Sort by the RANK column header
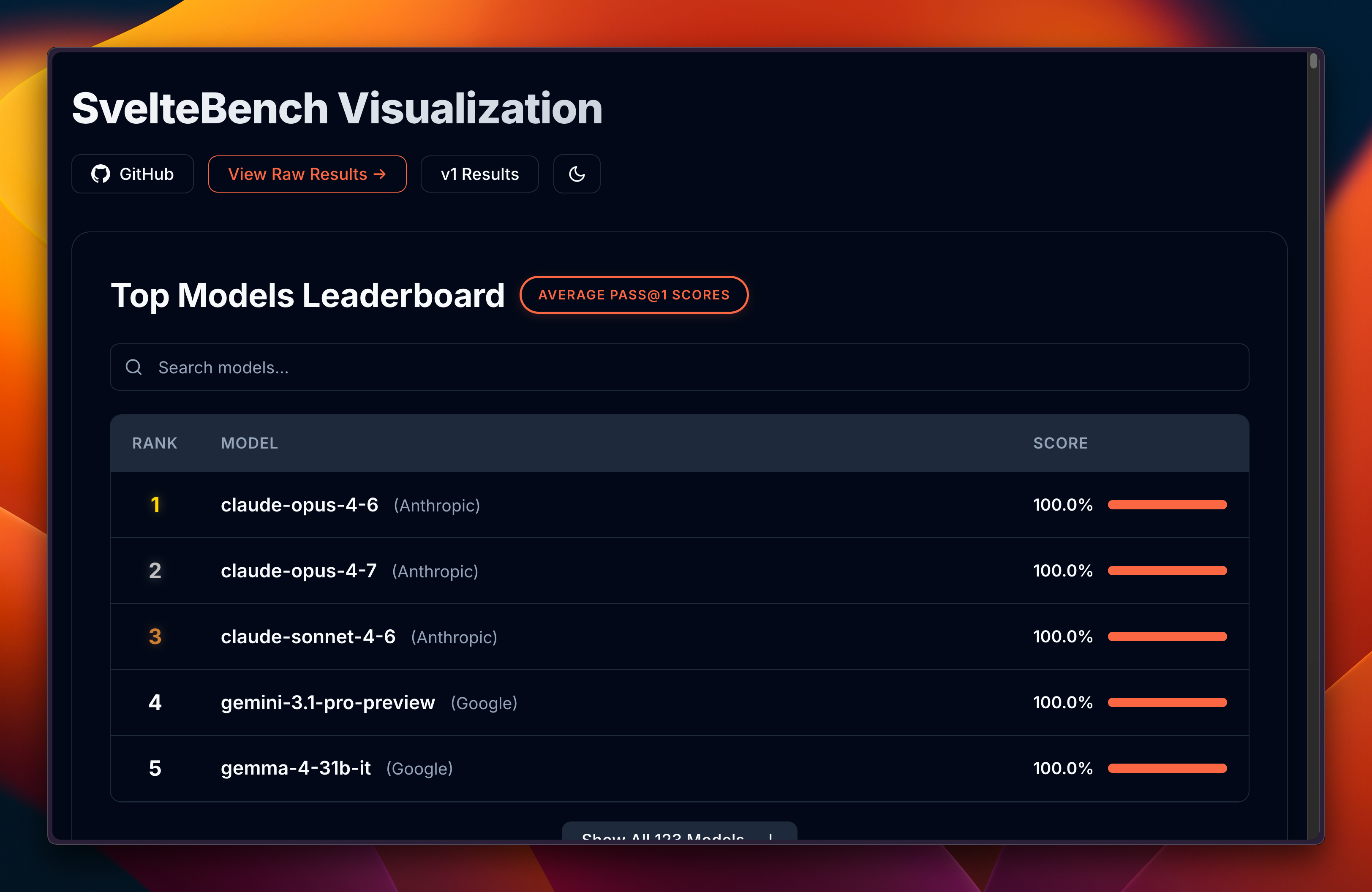This screenshot has width=1372, height=892. point(155,443)
